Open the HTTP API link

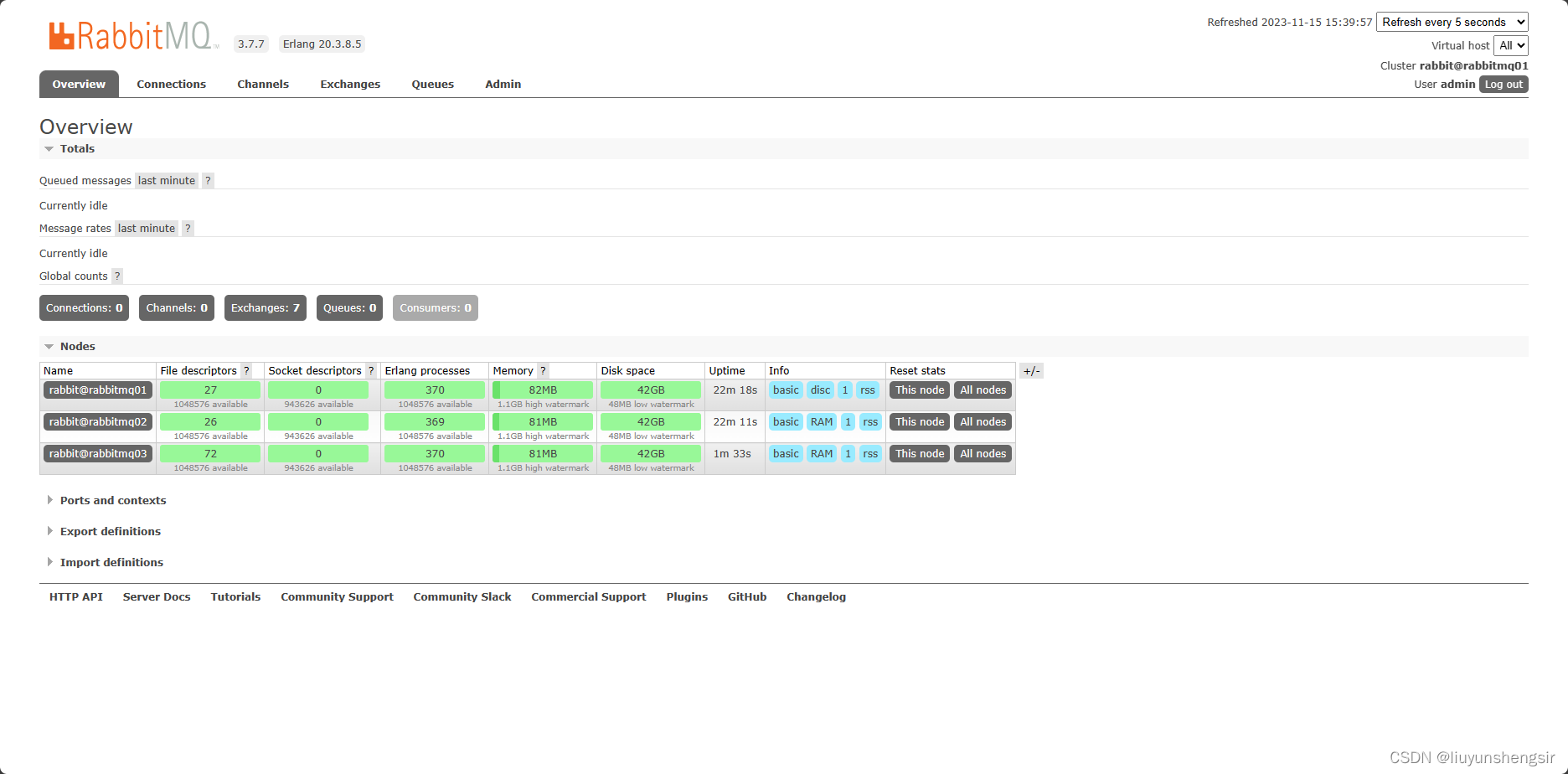76,596
